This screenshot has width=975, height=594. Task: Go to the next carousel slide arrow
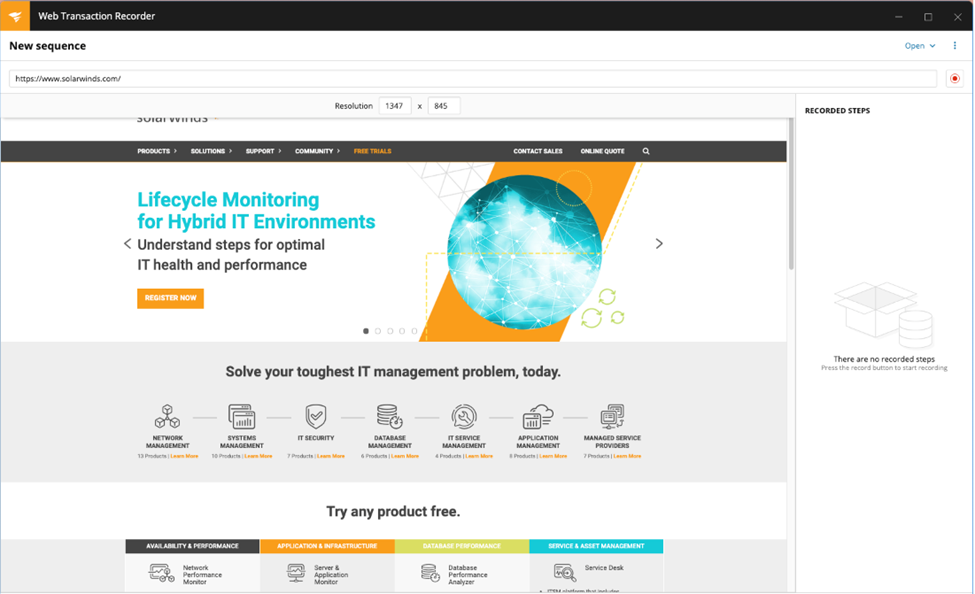pos(659,244)
